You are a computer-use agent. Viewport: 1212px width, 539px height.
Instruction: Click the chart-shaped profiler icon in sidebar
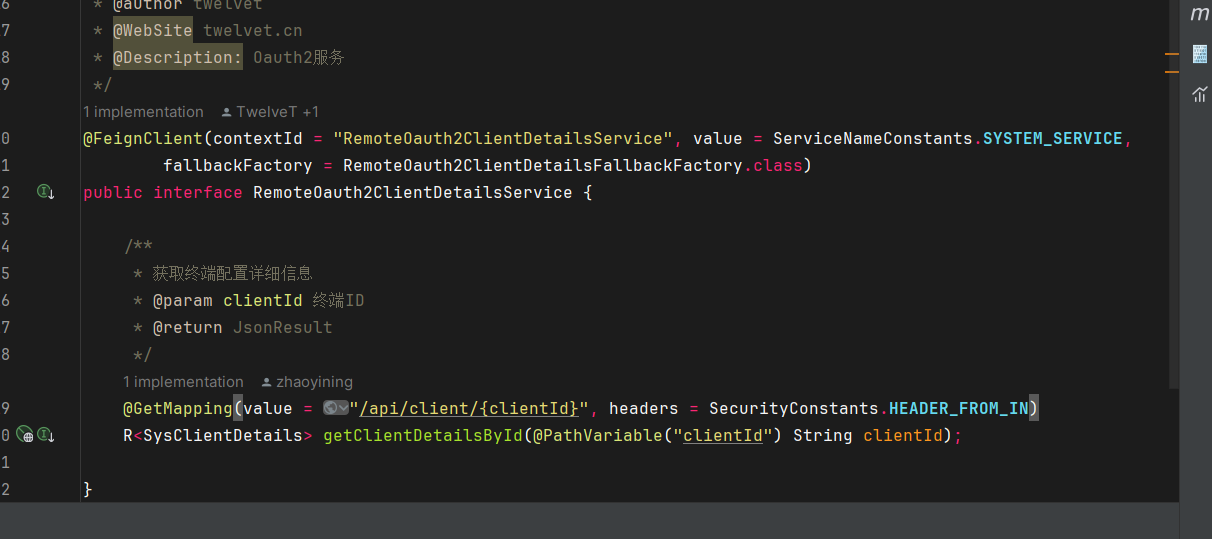coord(1199,94)
